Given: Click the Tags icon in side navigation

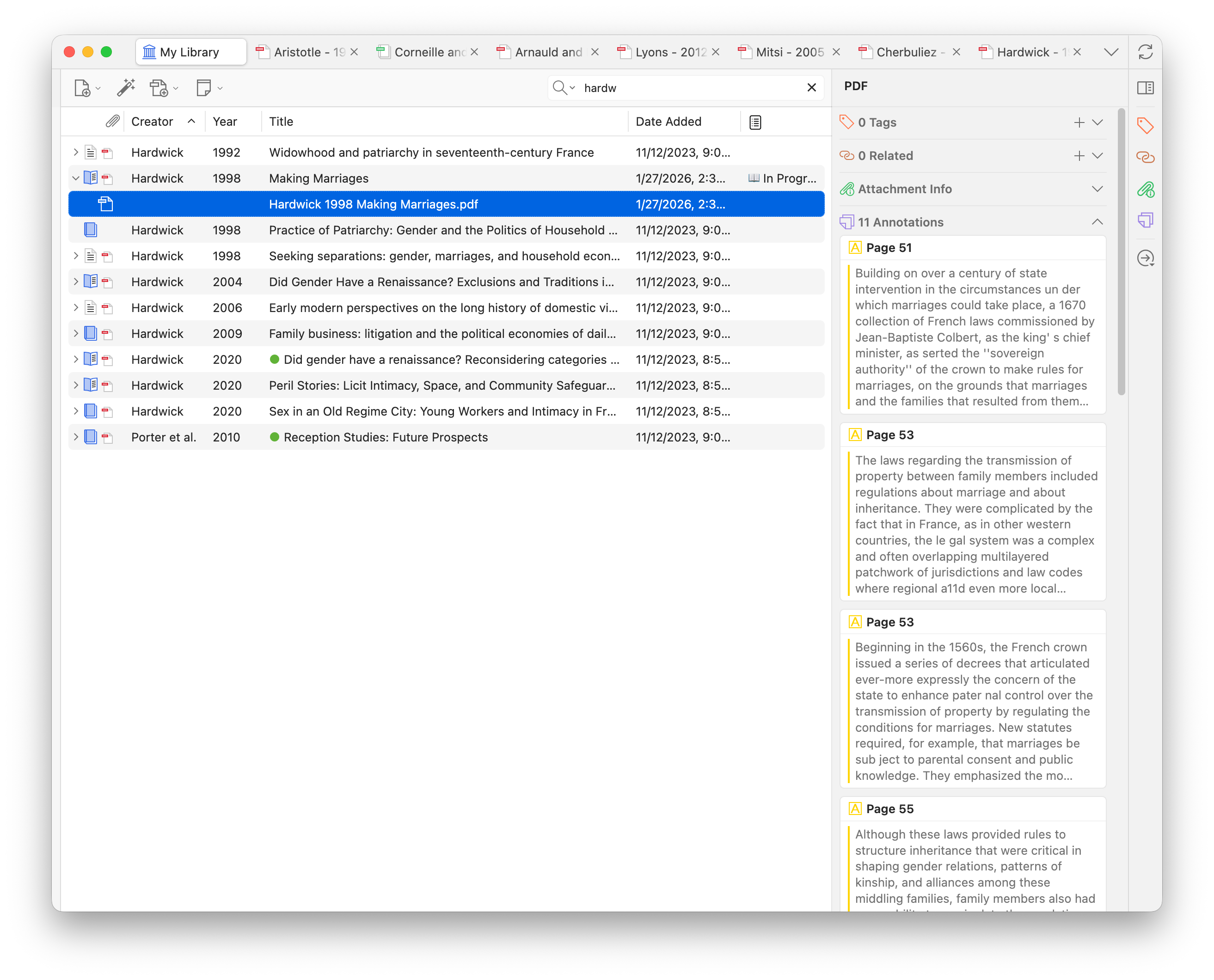Looking at the screenshot, I should tap(1145, 125).
